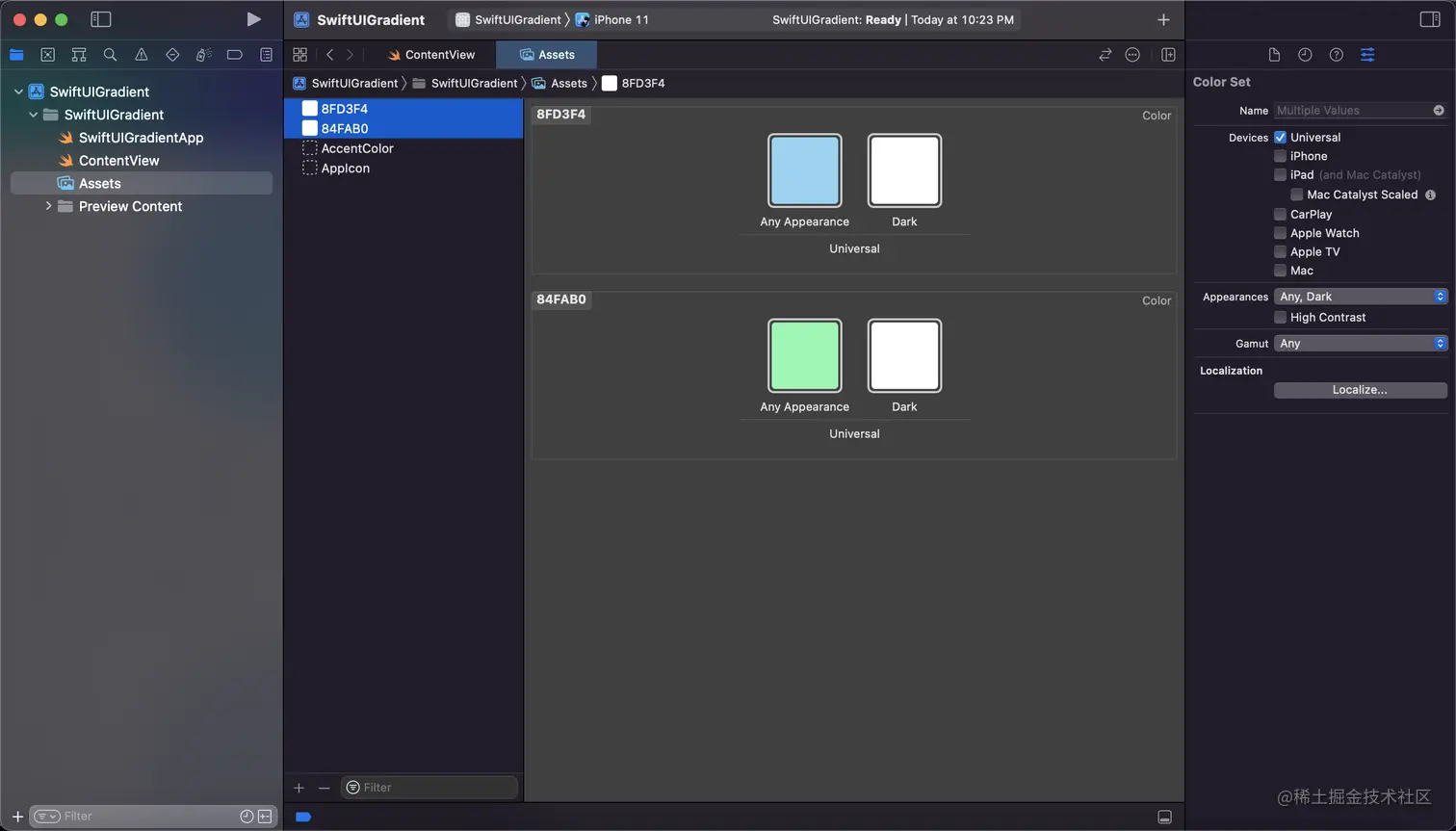1456x831 pixels.
Task: Add an editor pane on the right
Action: click(x=1168, y=55)
